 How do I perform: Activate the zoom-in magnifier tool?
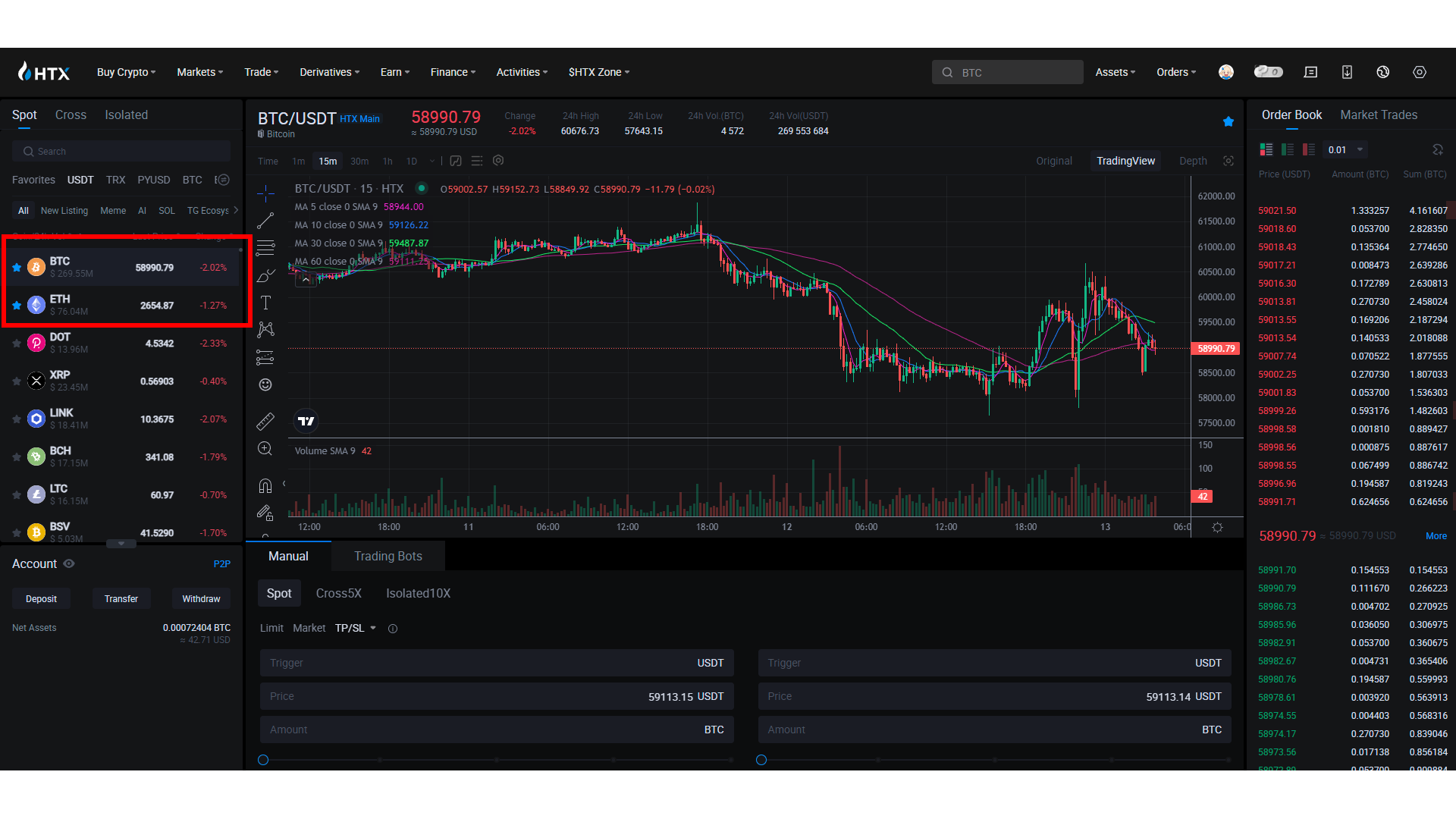pos(265,449)
